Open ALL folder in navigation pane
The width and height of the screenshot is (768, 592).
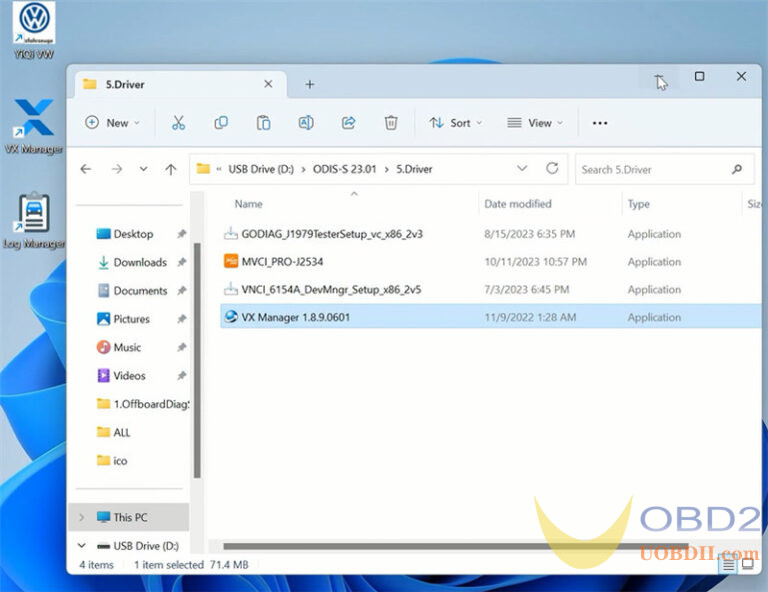pos(121,432)
